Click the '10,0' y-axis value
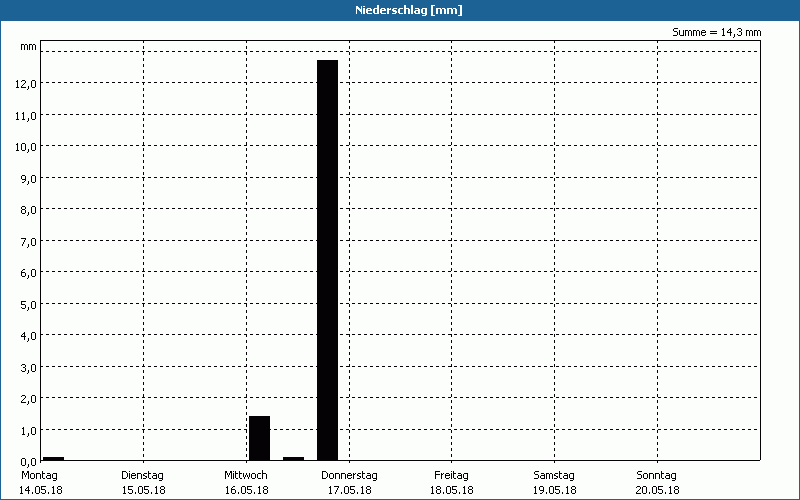Viewport: 800px width, 500px height. click(26, 147)
